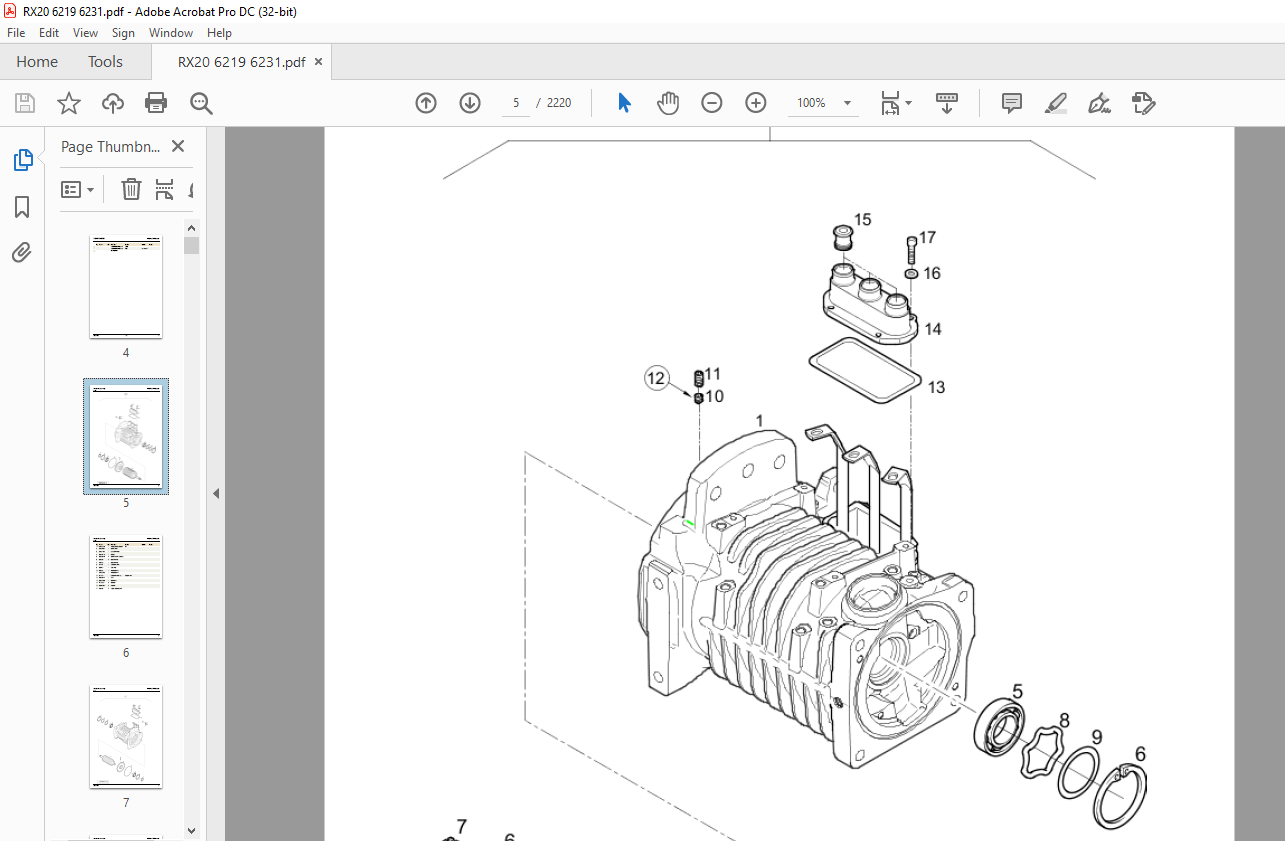The height and width of the screenshot is (841, 1285).
Task: Add the document to starred files
Action: [x=69, y=103]
